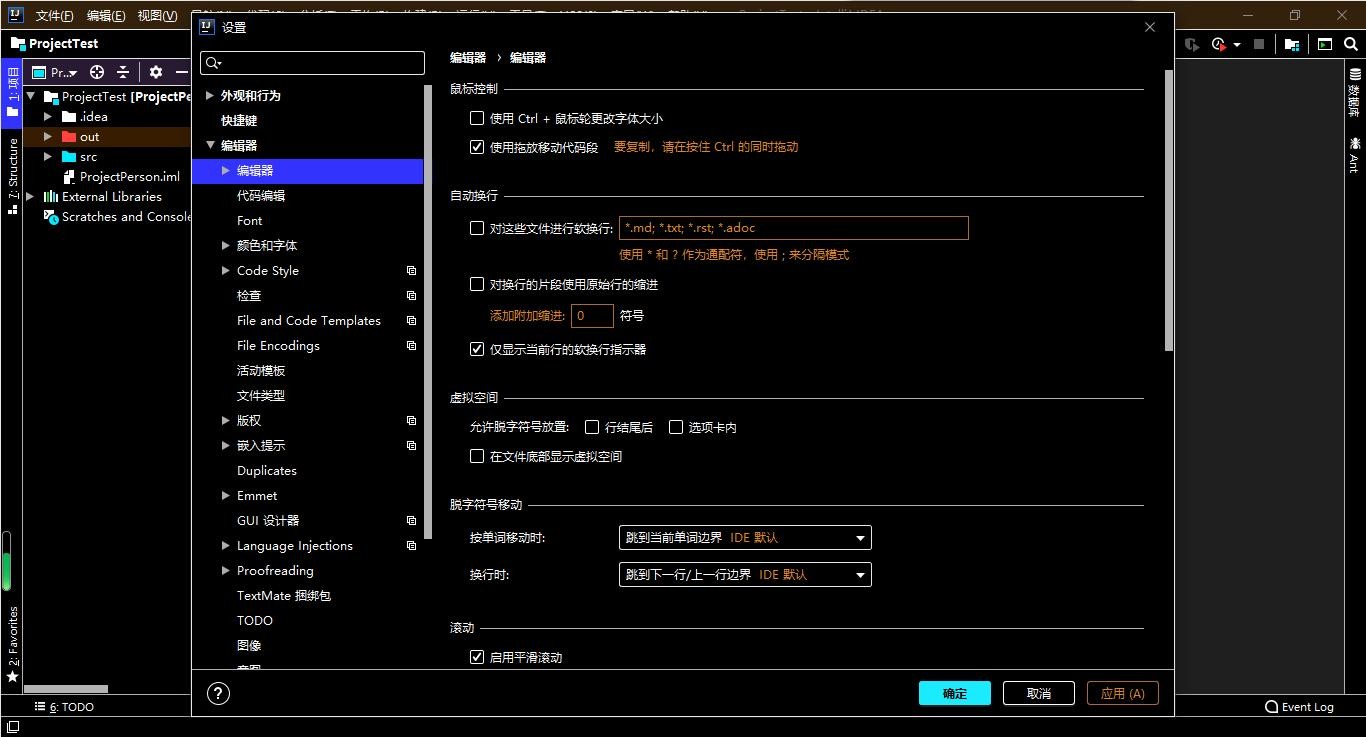This screenshot has width=1366, height=737.
Task: Select File and Code Templates settings page
Action: pos(308,321)
